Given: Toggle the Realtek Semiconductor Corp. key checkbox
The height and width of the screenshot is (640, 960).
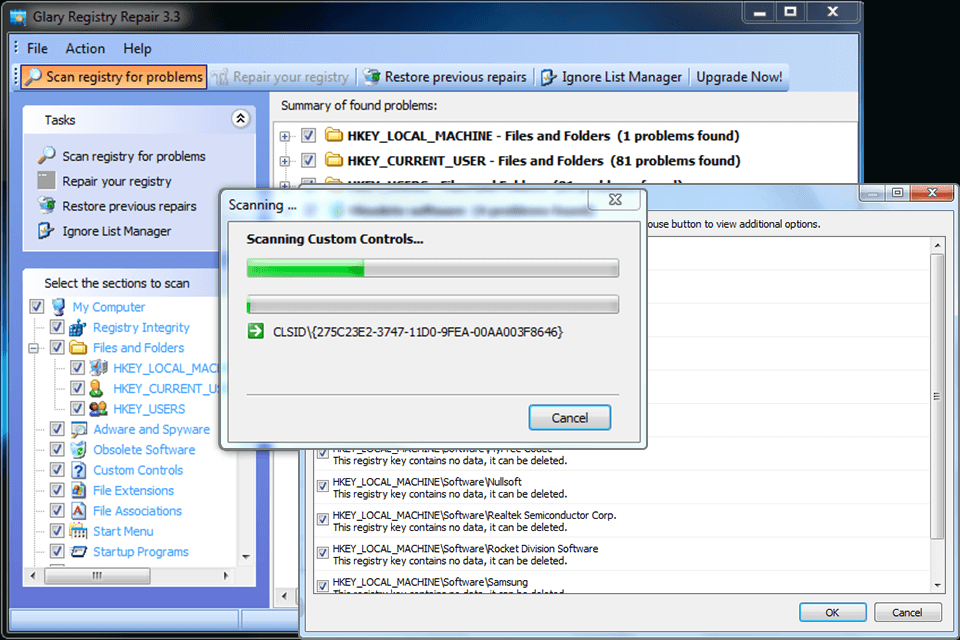Looking at the screenshot, I should 322,520.
